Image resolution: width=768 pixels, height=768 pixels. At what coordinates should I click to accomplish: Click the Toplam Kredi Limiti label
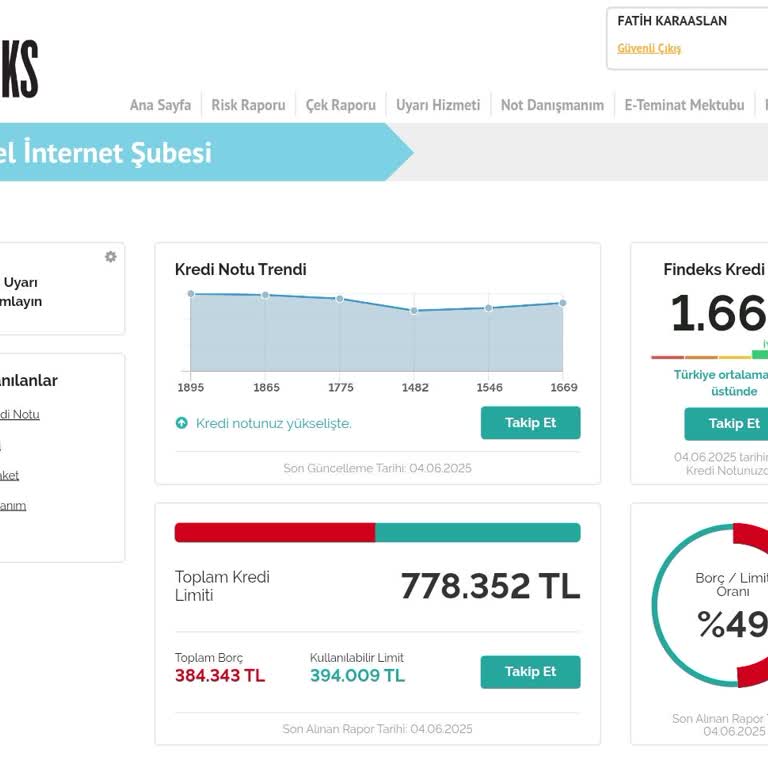pyautogui.click(x=222, y=586)
